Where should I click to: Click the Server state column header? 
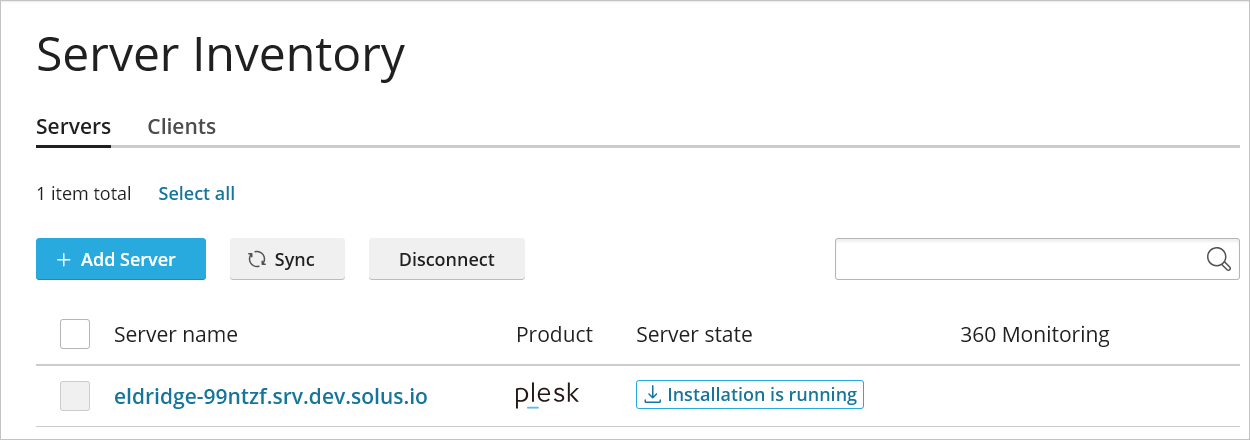[694, 334]
